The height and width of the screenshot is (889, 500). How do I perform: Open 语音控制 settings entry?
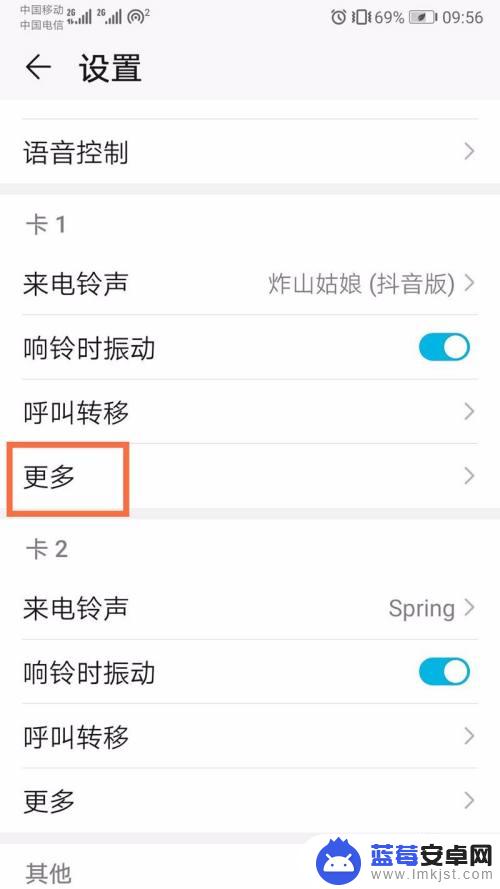(250, 151)
